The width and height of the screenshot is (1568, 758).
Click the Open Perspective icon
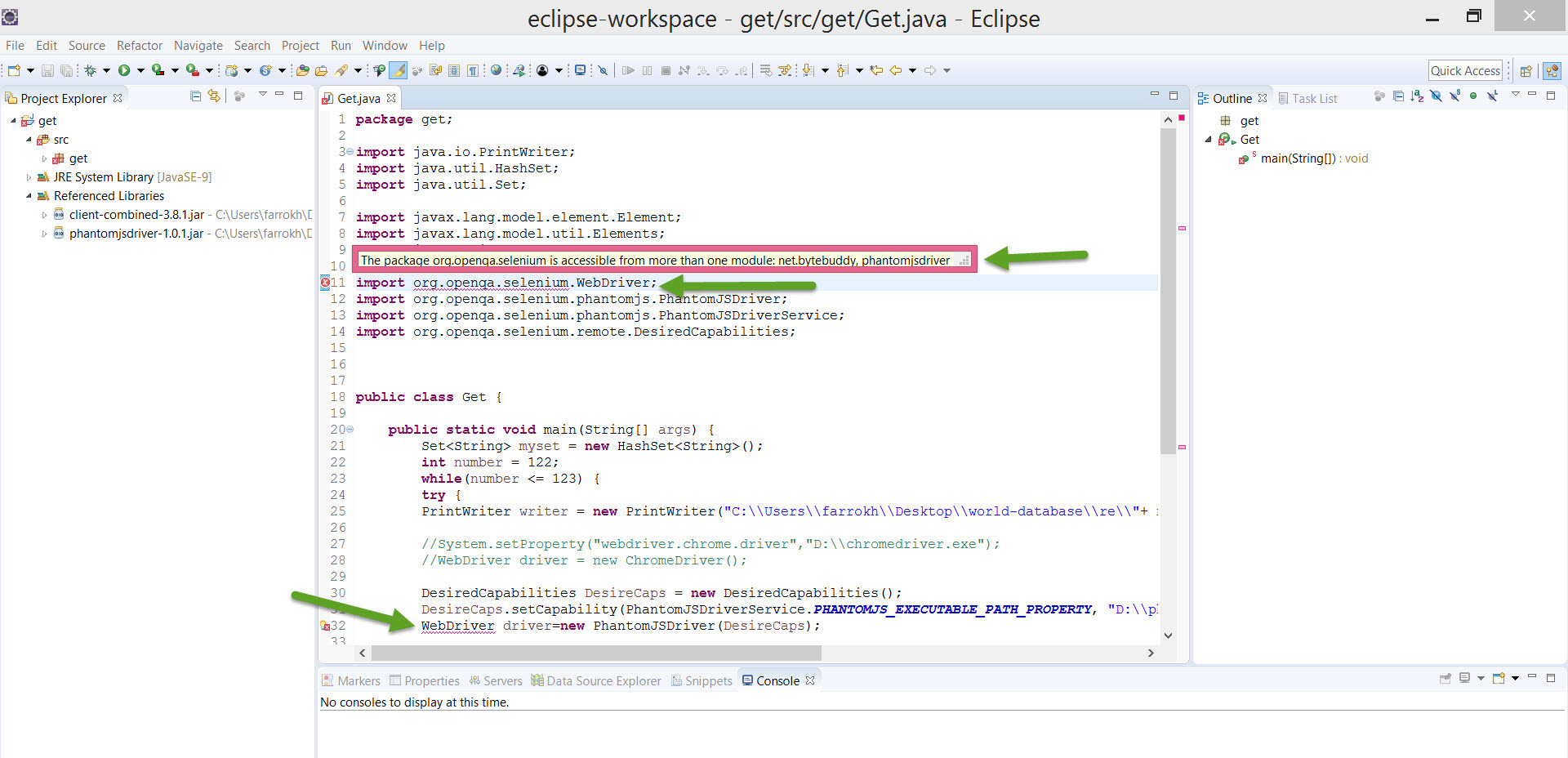click(1526, 71)
